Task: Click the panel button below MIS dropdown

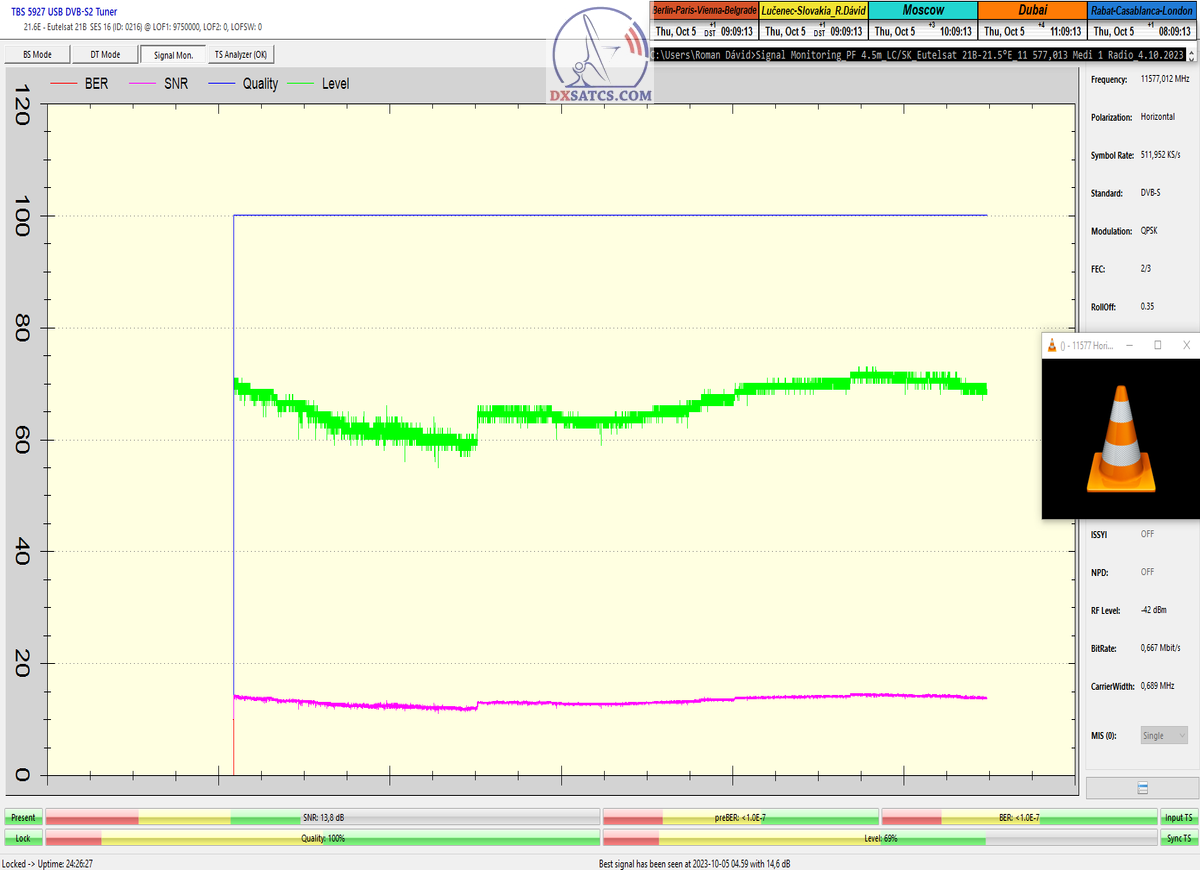Action: click(x=1142, y=788)
